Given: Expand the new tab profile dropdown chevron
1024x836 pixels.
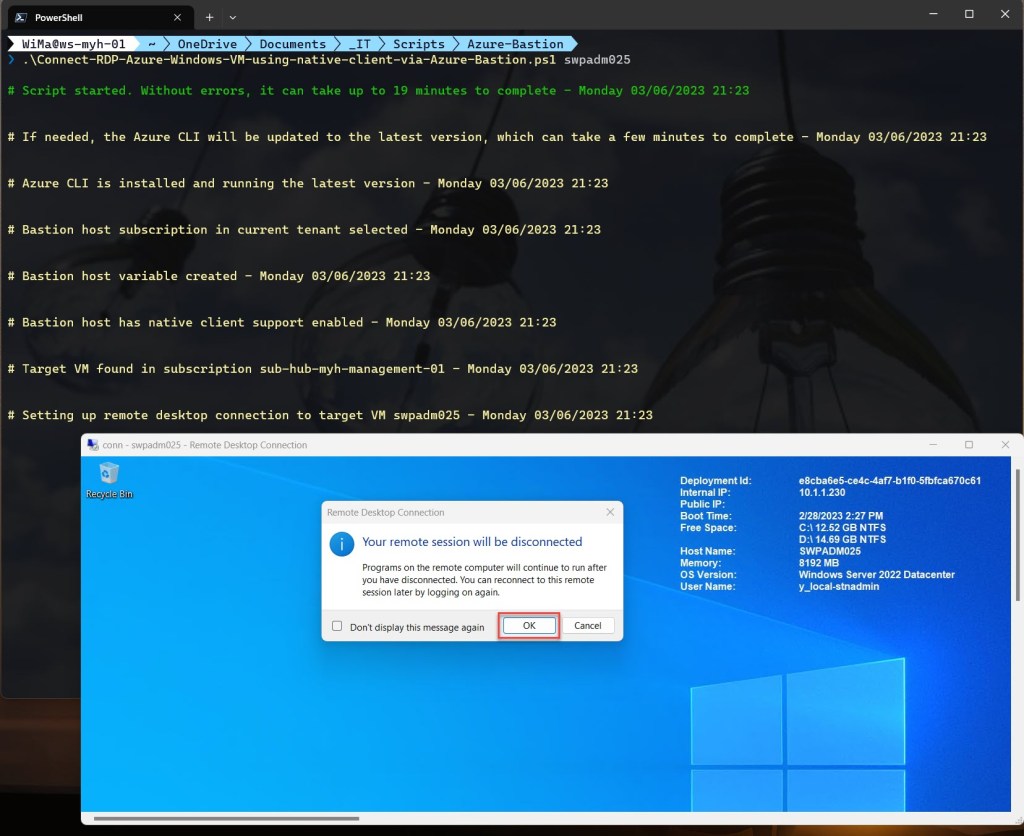Looking at the screenshot, I should tap(233, 17).
